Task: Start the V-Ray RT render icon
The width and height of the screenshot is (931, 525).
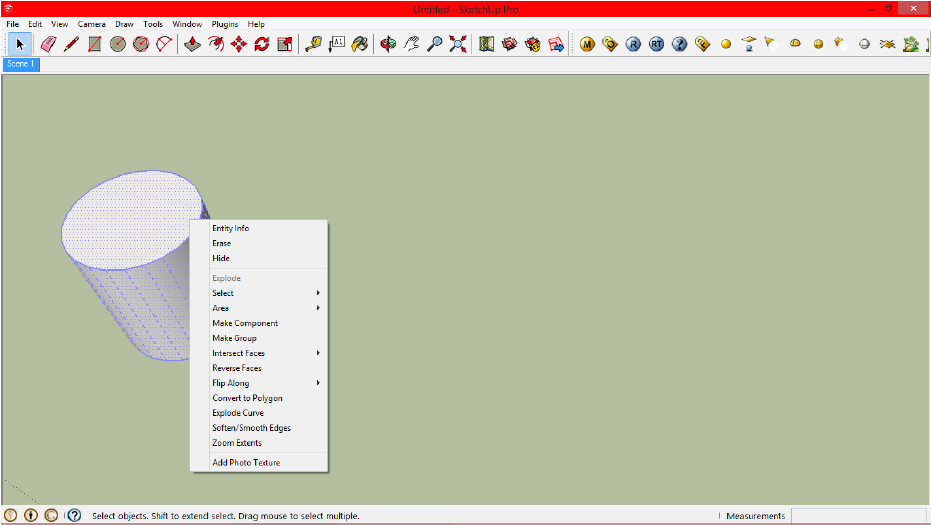Action: 657,44
